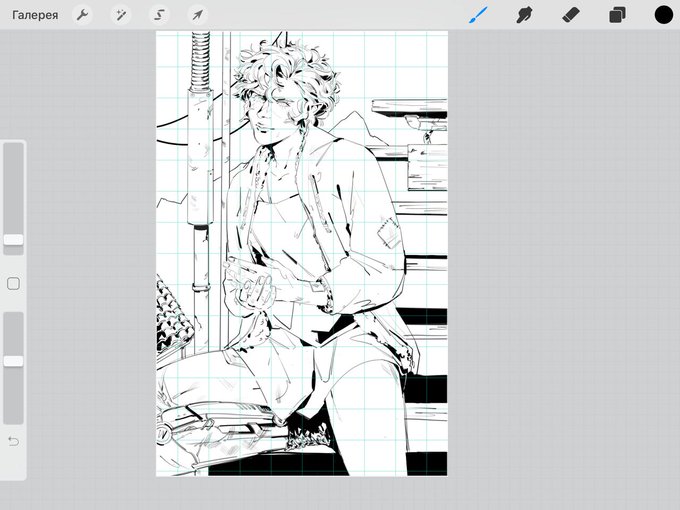The height and width of the screenshot is (510, 680).
Task: Open the Layers panel
Action: click(x=617, y=15)
